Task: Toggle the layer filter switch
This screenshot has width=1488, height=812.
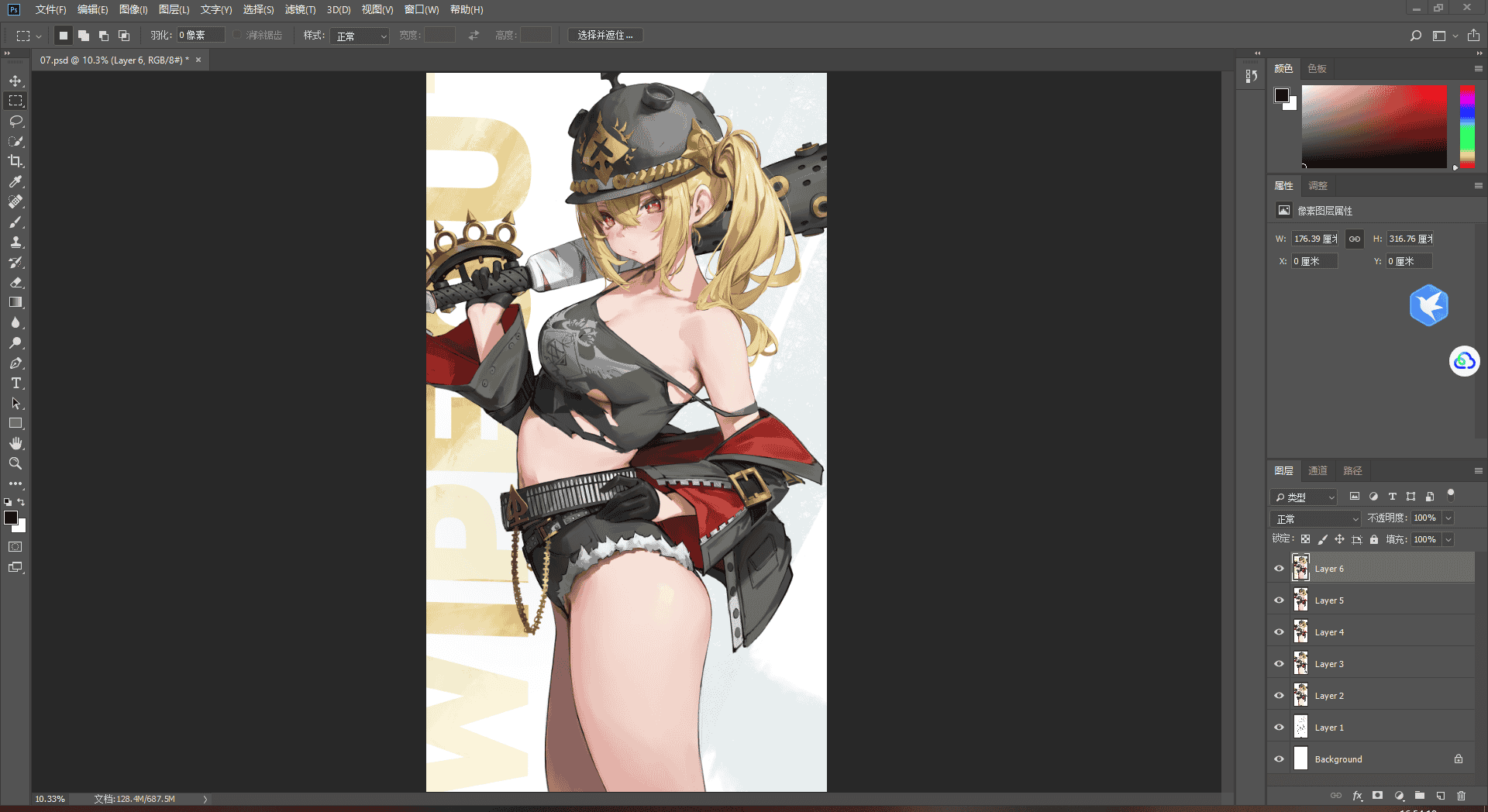Action: [x=1451, y=495]
